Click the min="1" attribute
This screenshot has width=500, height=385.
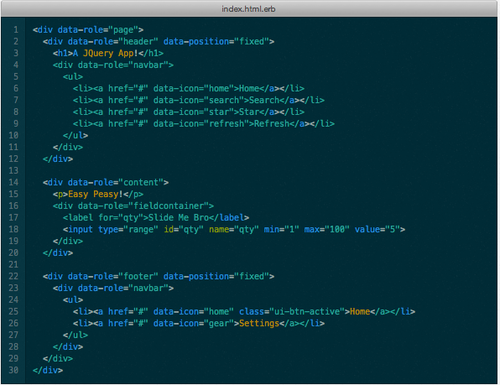pos(282,229)
